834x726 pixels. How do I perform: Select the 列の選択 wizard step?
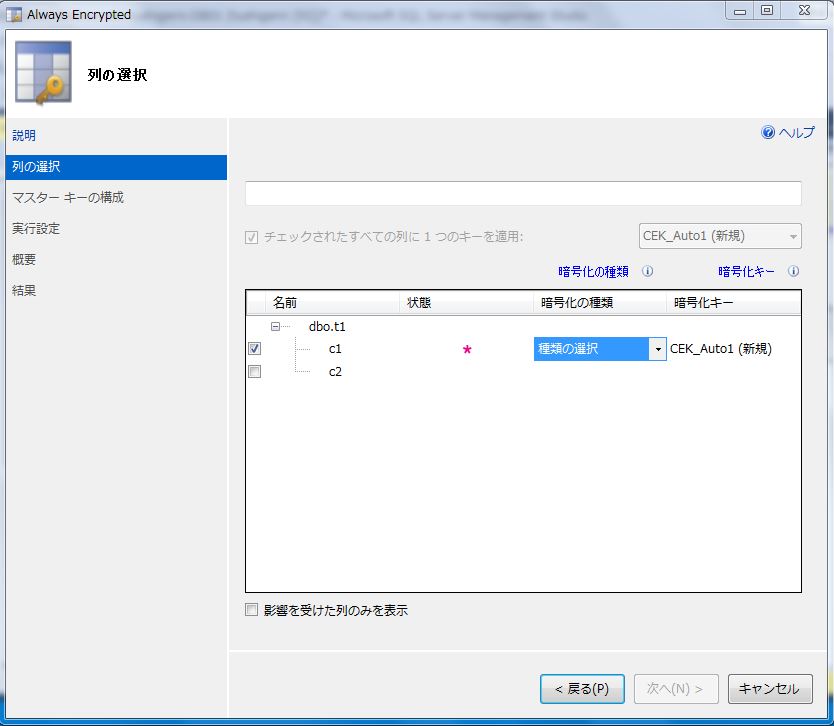[x=116, y=167]
